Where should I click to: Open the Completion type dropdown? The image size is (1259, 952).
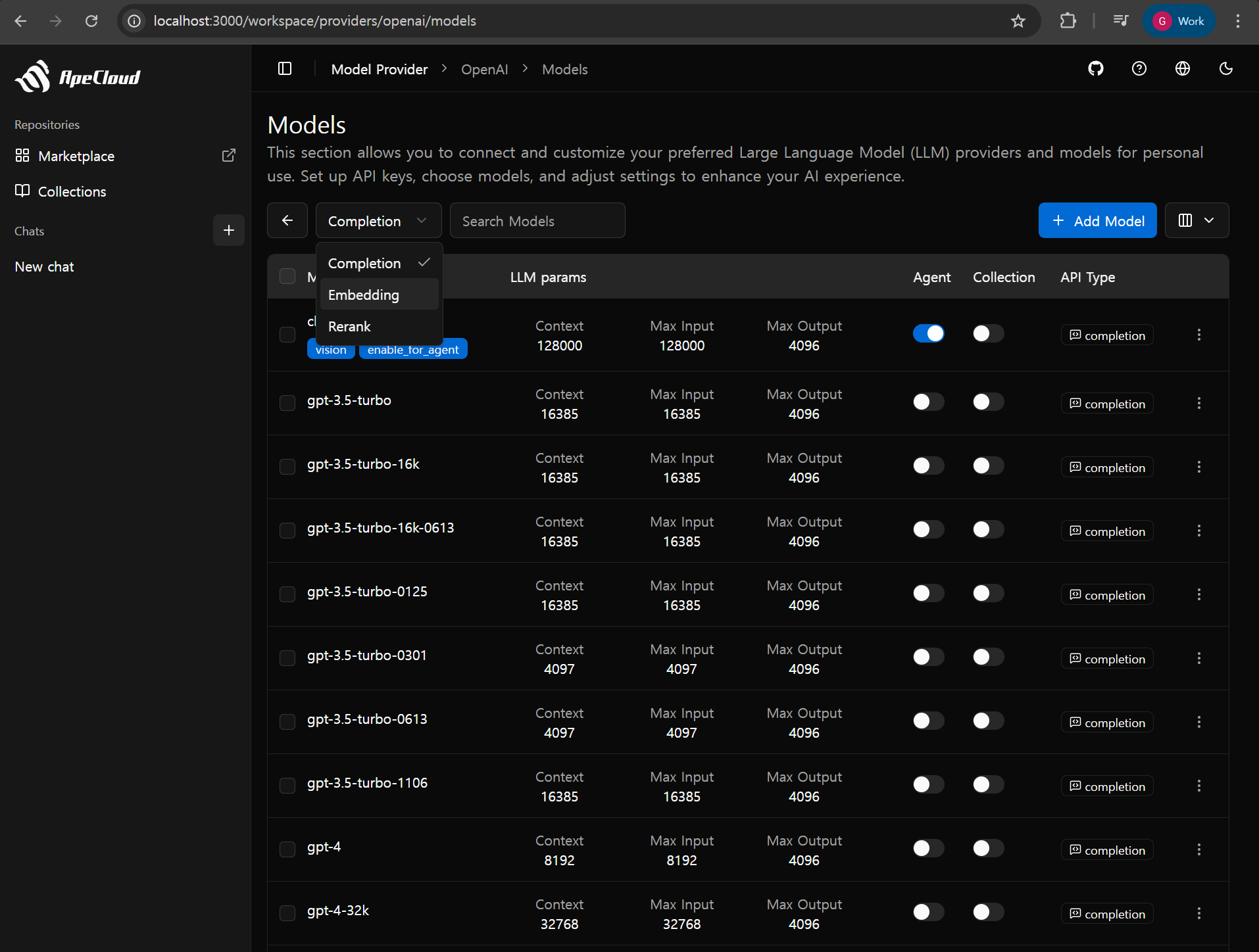[x=378, y=220]
